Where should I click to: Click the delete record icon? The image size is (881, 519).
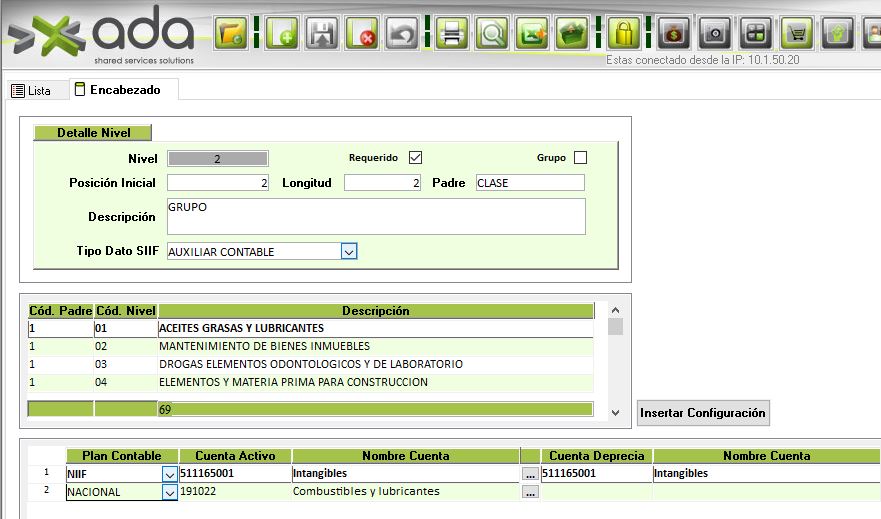point(362,34)
